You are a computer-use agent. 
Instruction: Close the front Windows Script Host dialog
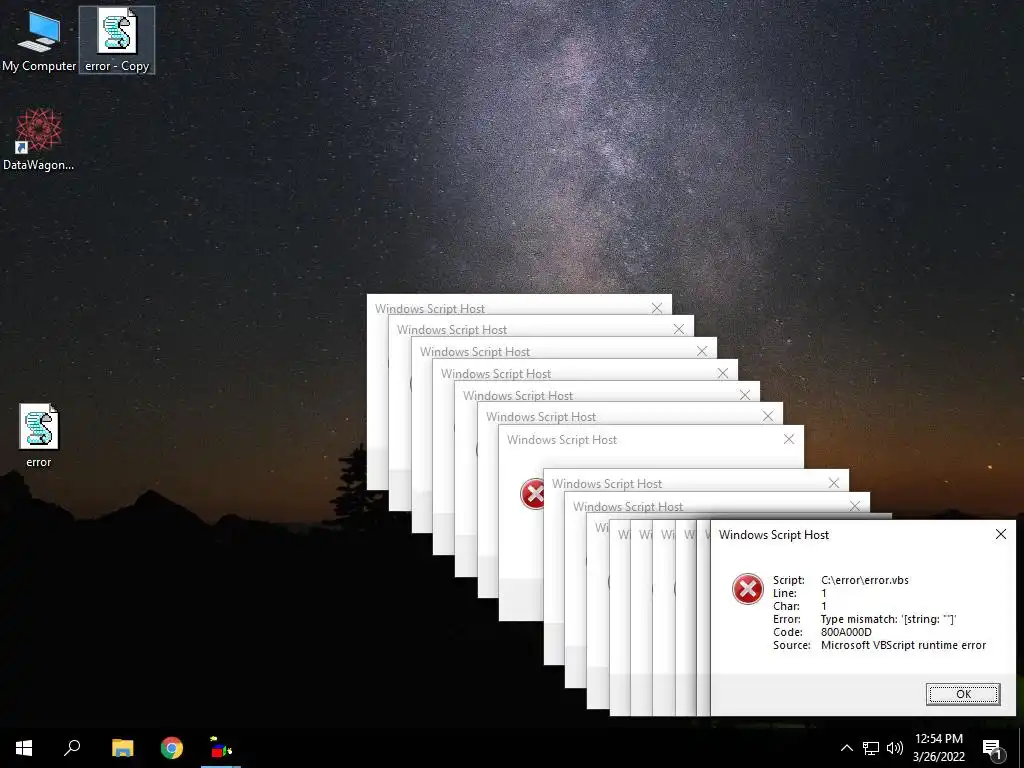pyautogui.click(x=1000, y=534)
